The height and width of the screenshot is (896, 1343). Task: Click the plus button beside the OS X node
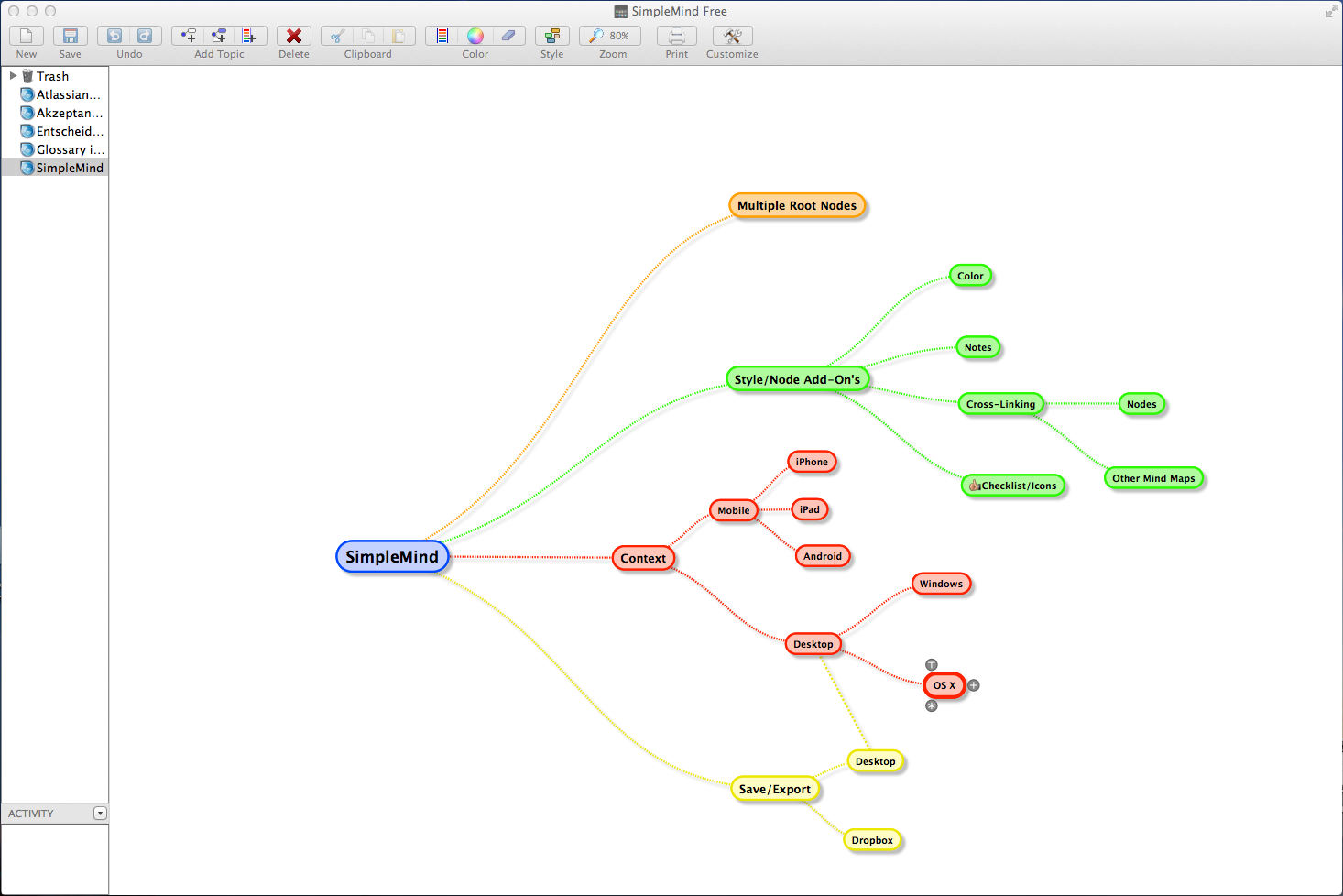click(973, 685)
